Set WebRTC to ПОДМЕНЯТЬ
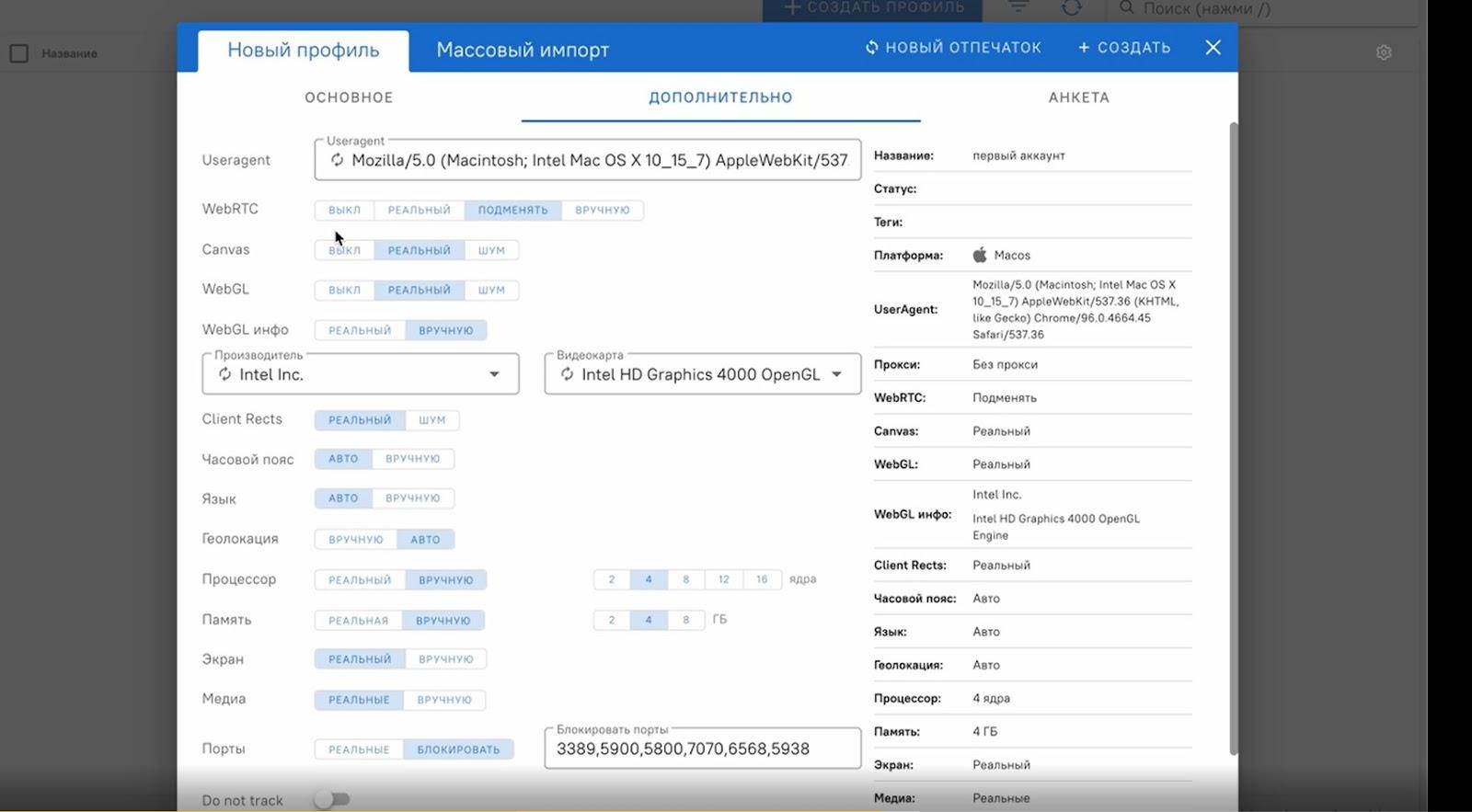 (x=512, y=210)
